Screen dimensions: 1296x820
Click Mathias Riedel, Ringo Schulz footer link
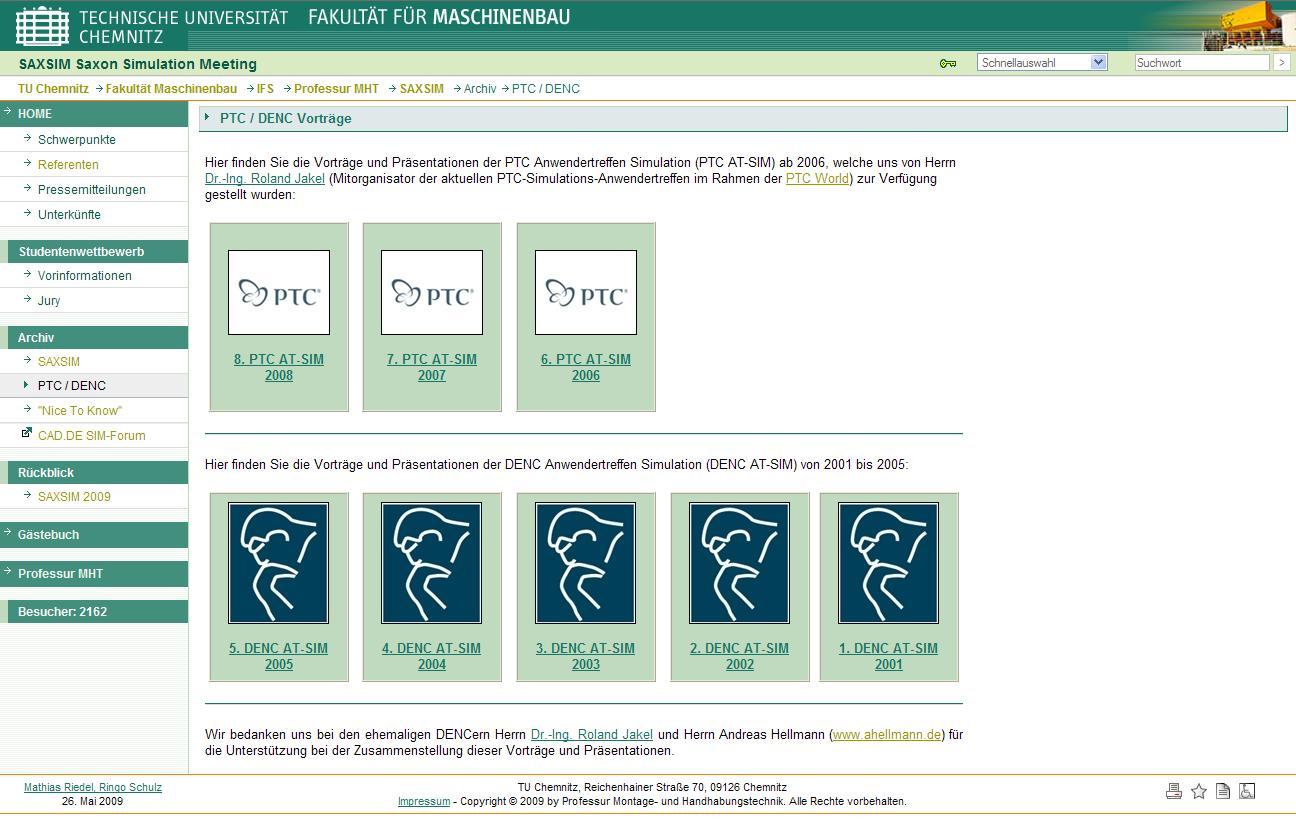click(x=93, y=788)
